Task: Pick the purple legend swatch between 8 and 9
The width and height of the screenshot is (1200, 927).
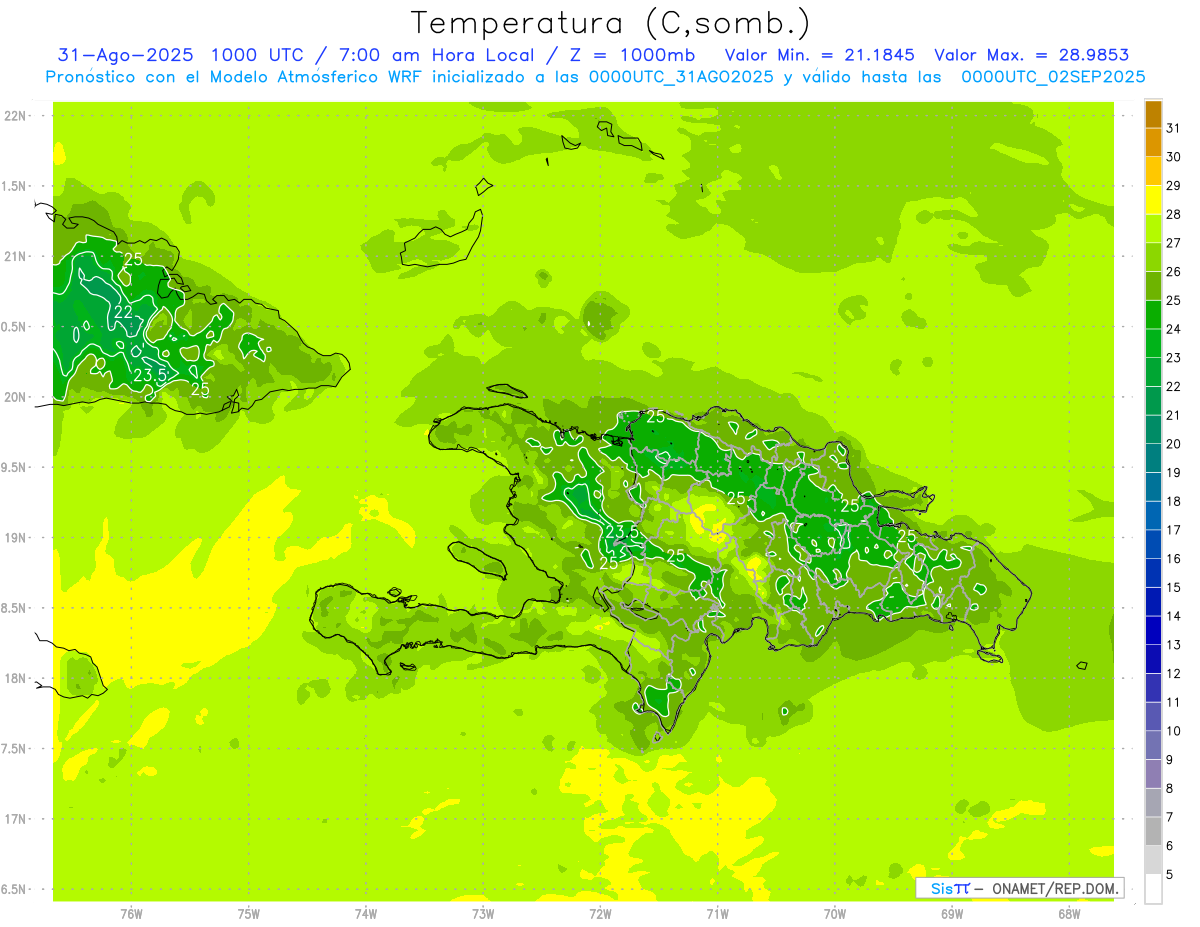Action: pos(1153,773)
